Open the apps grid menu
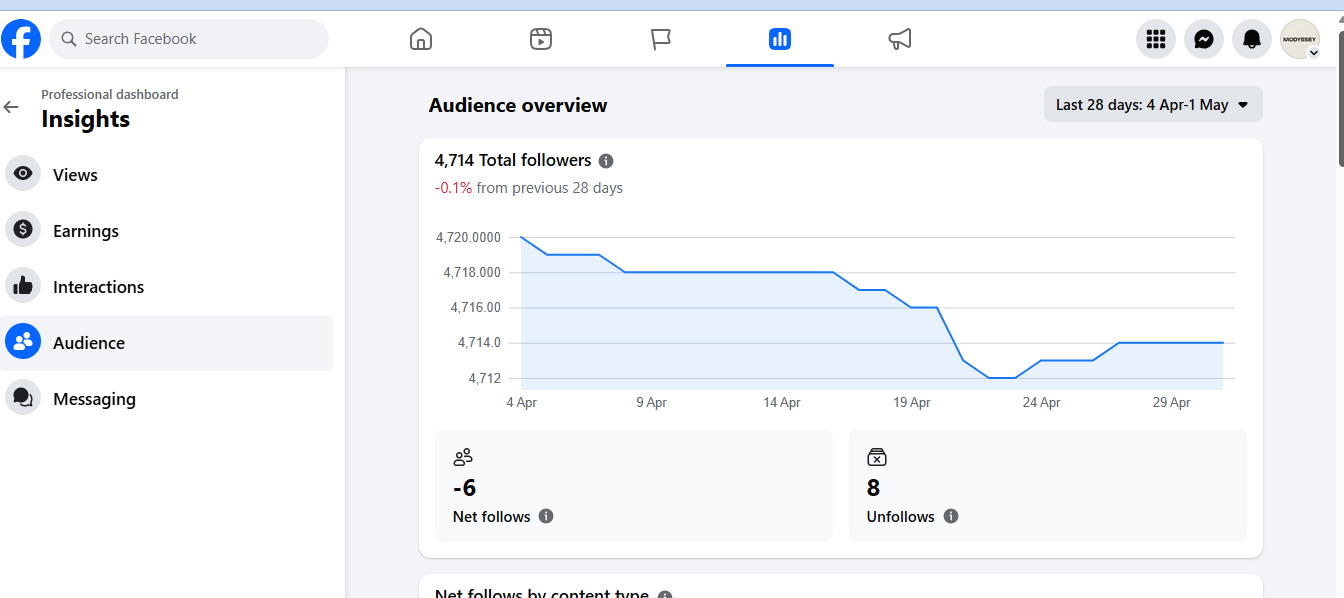1344x598 pixels. tap(1156, 39)
